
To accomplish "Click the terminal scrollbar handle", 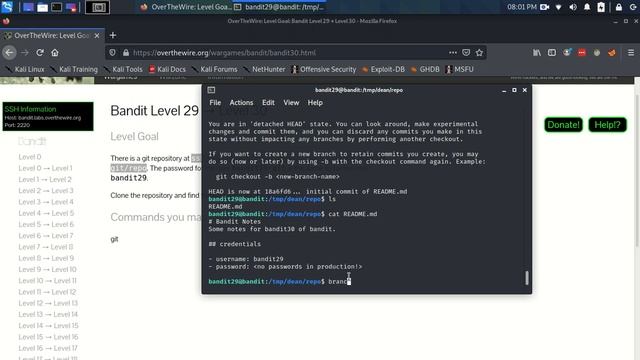I will tap(527, 278).
